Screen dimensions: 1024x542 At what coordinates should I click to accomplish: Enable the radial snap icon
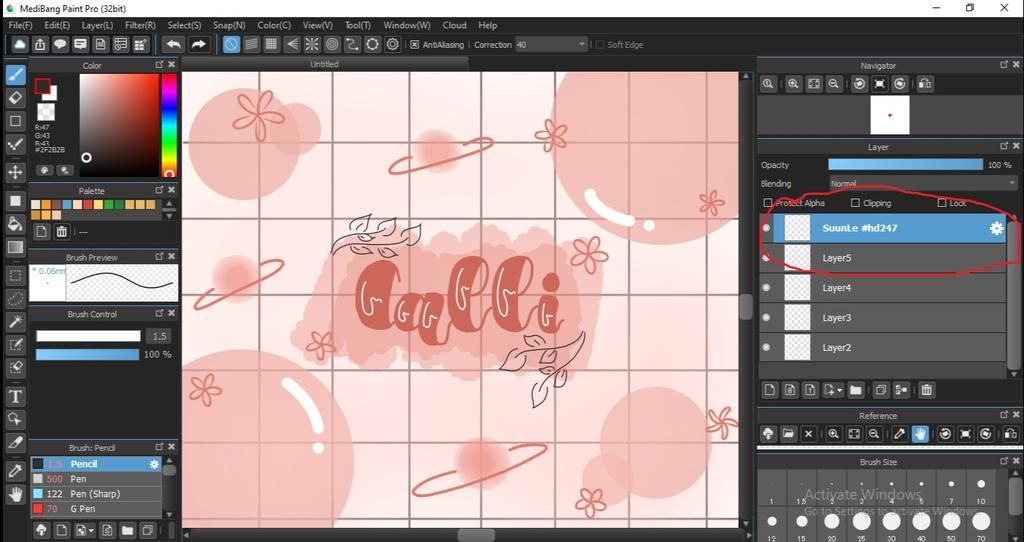click(x=312, y=44)
